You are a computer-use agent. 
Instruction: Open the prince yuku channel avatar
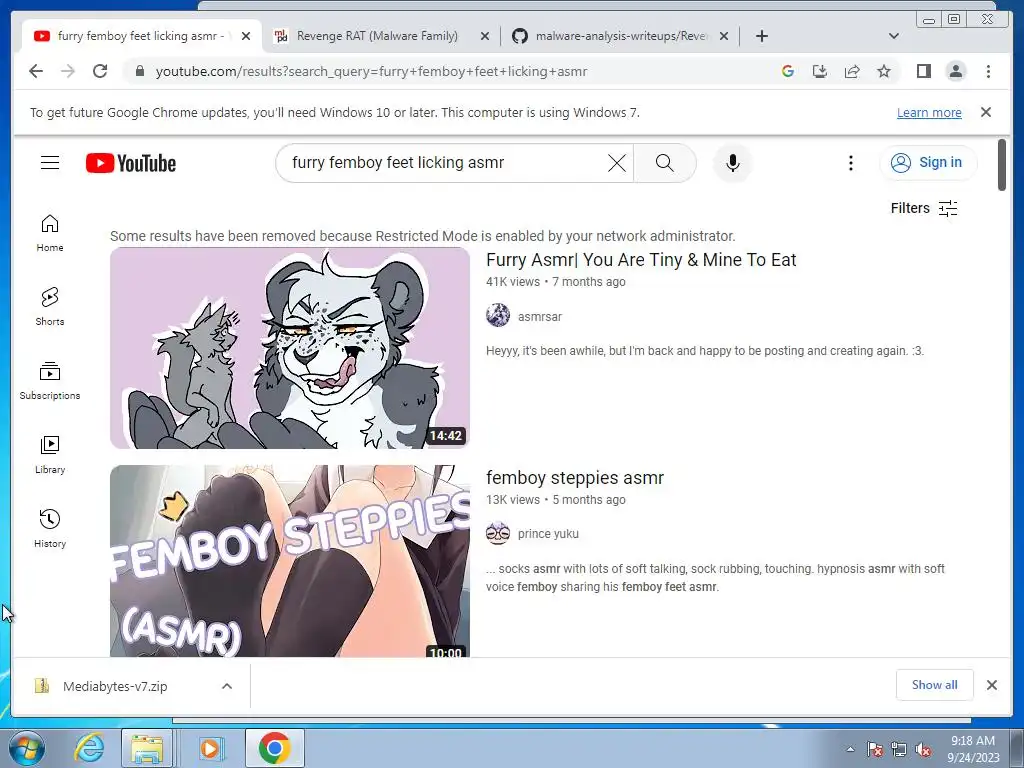coord(498,533)
